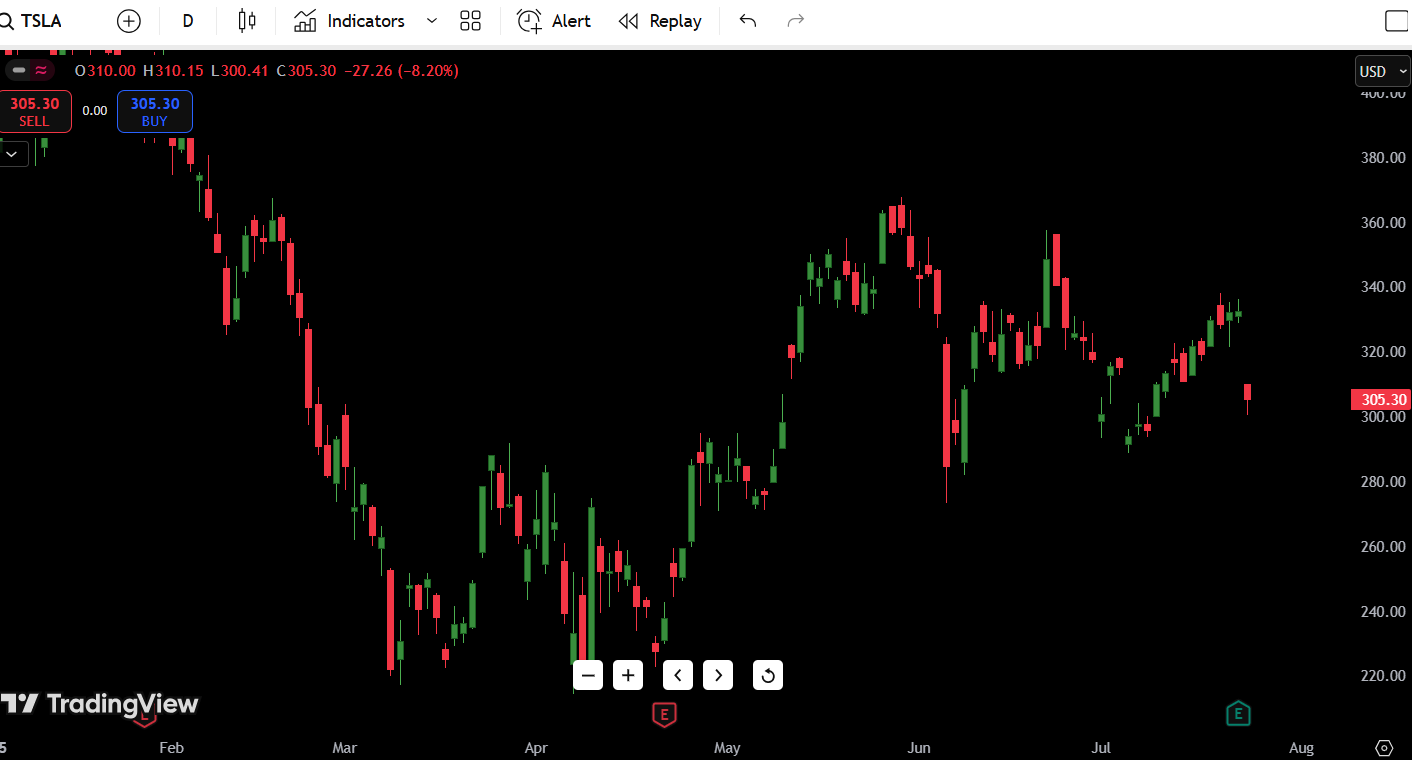The height and width of the screenshot is (760, 1412).
Task: Click the Apr label on time axis
Action: tap(536, 748)
